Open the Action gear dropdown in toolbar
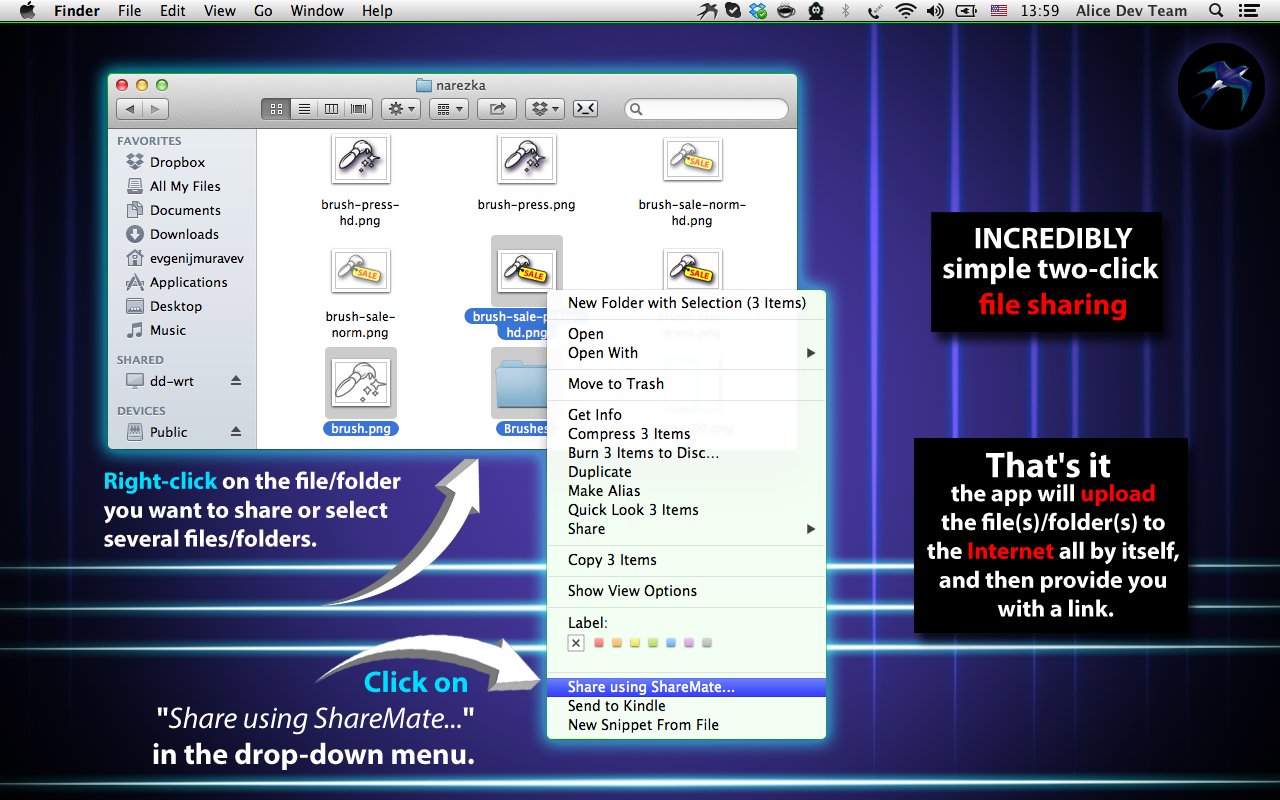 pos(400,109)
